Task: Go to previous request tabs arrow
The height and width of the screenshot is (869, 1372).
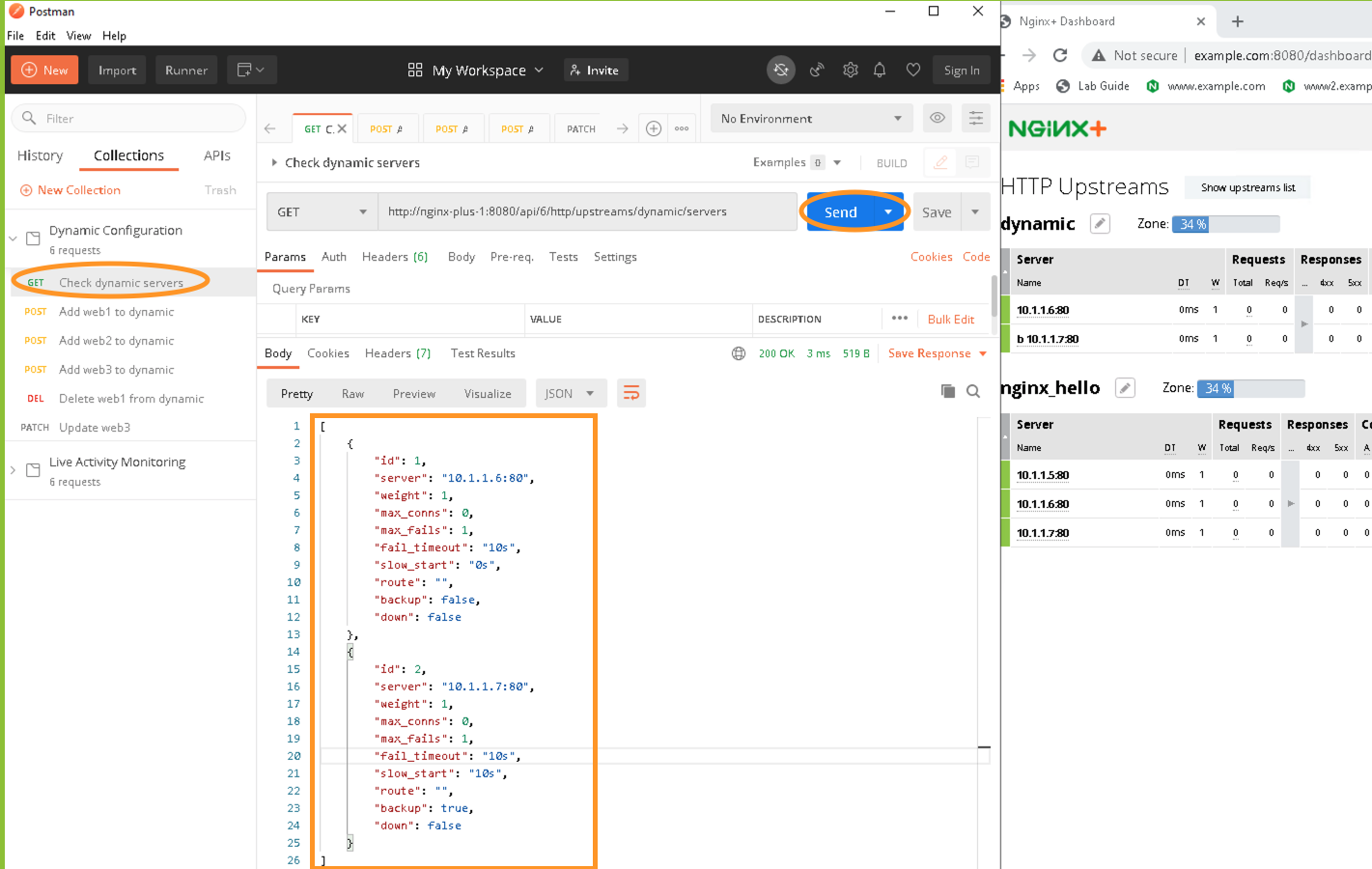Action: tap(270, 128)
